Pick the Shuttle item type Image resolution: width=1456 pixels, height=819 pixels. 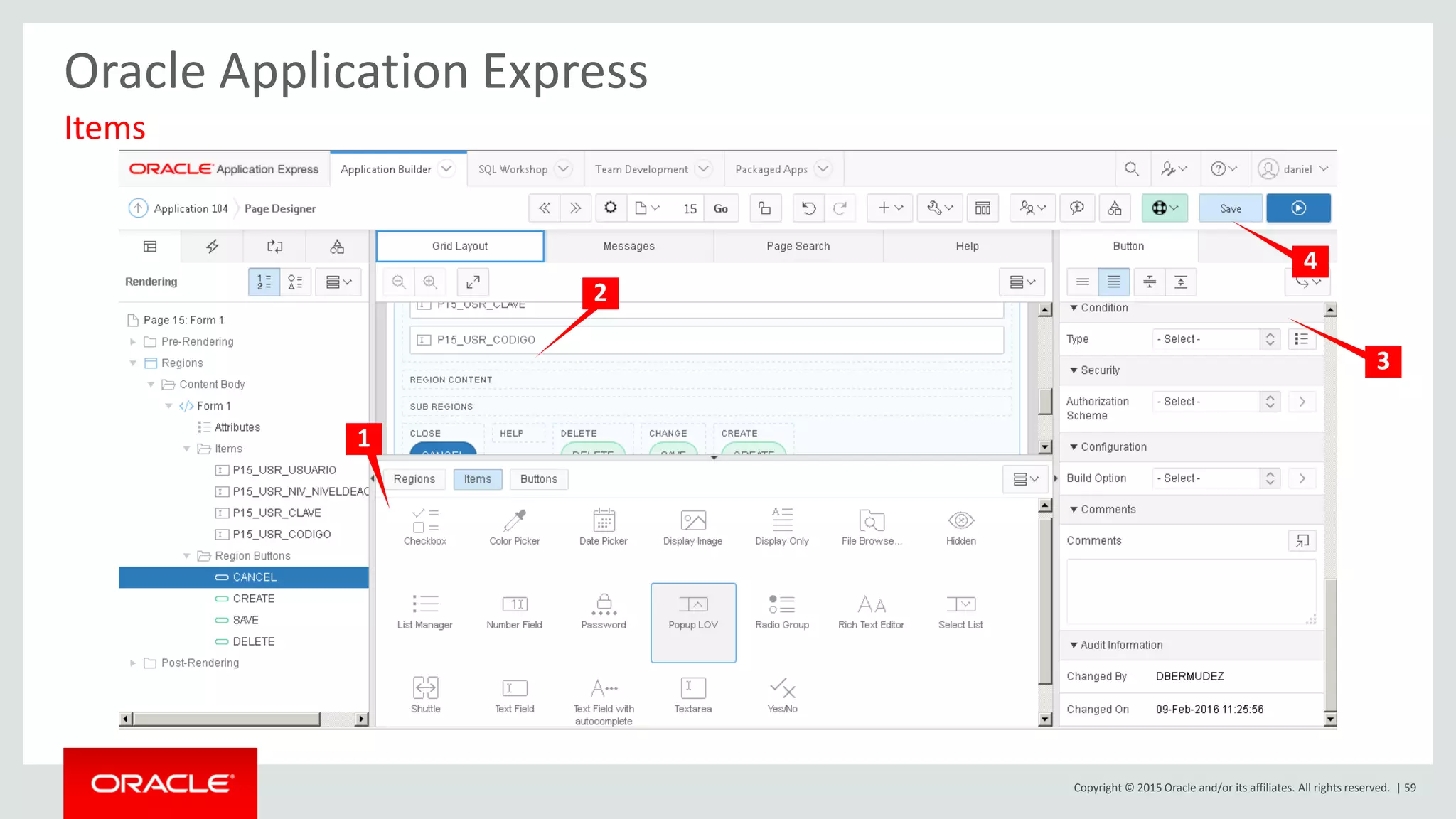pos(426,695)
